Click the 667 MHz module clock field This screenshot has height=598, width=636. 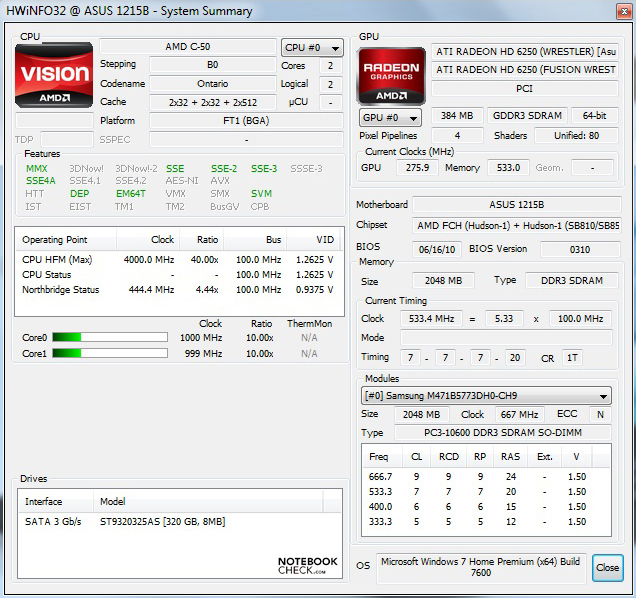[x=519, y=415]
